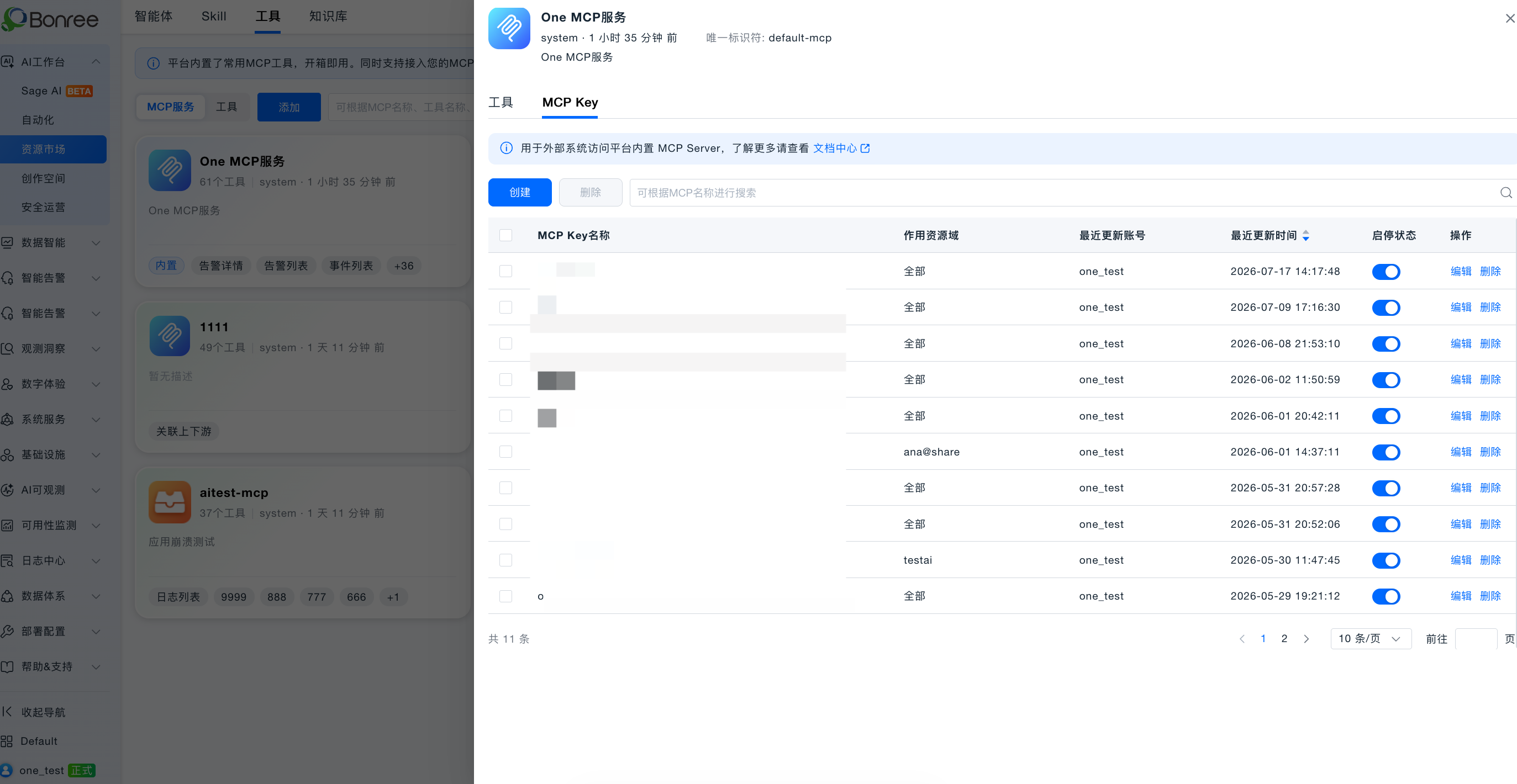Viewport: 1517px width, 784px height.
Task: Click the 部署配置 wrench icon
Action: click(7, 631)
